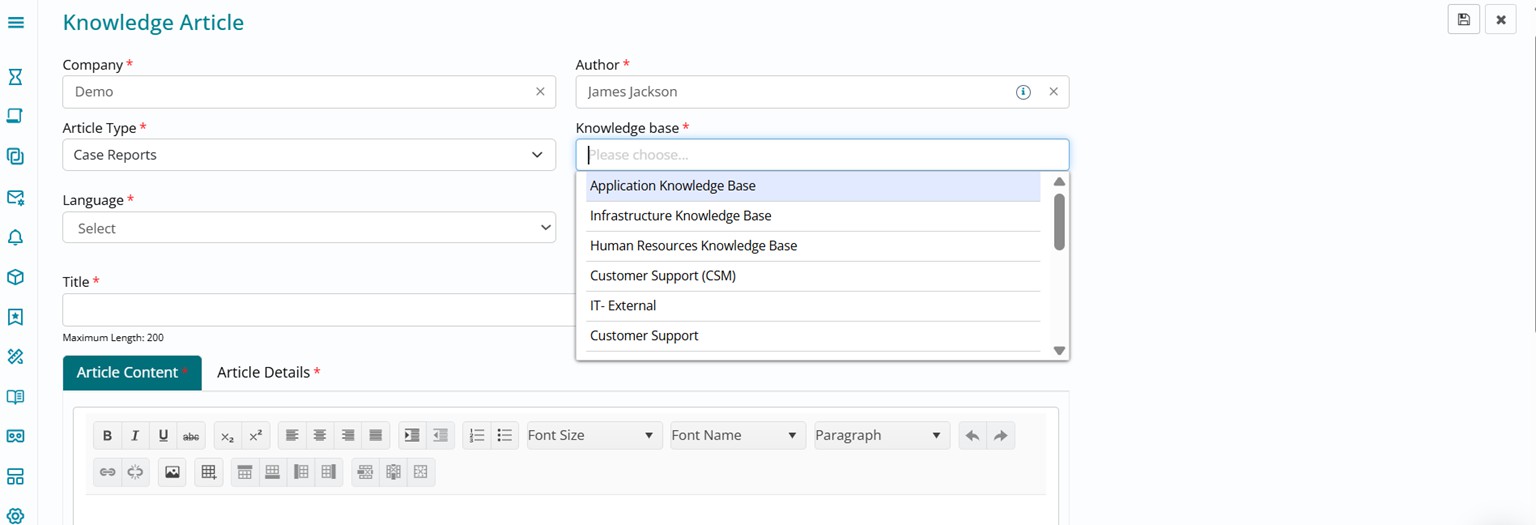The width and height of the screenshot is (1536, 525).
Task: Click the insert hyperlink icon
Action: (107, 472)
